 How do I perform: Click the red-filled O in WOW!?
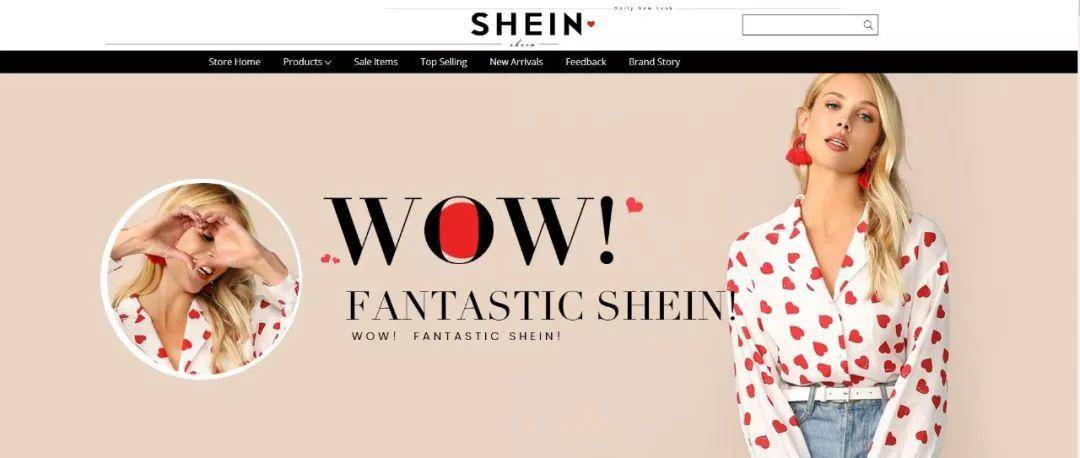click(x=459, y=230)
